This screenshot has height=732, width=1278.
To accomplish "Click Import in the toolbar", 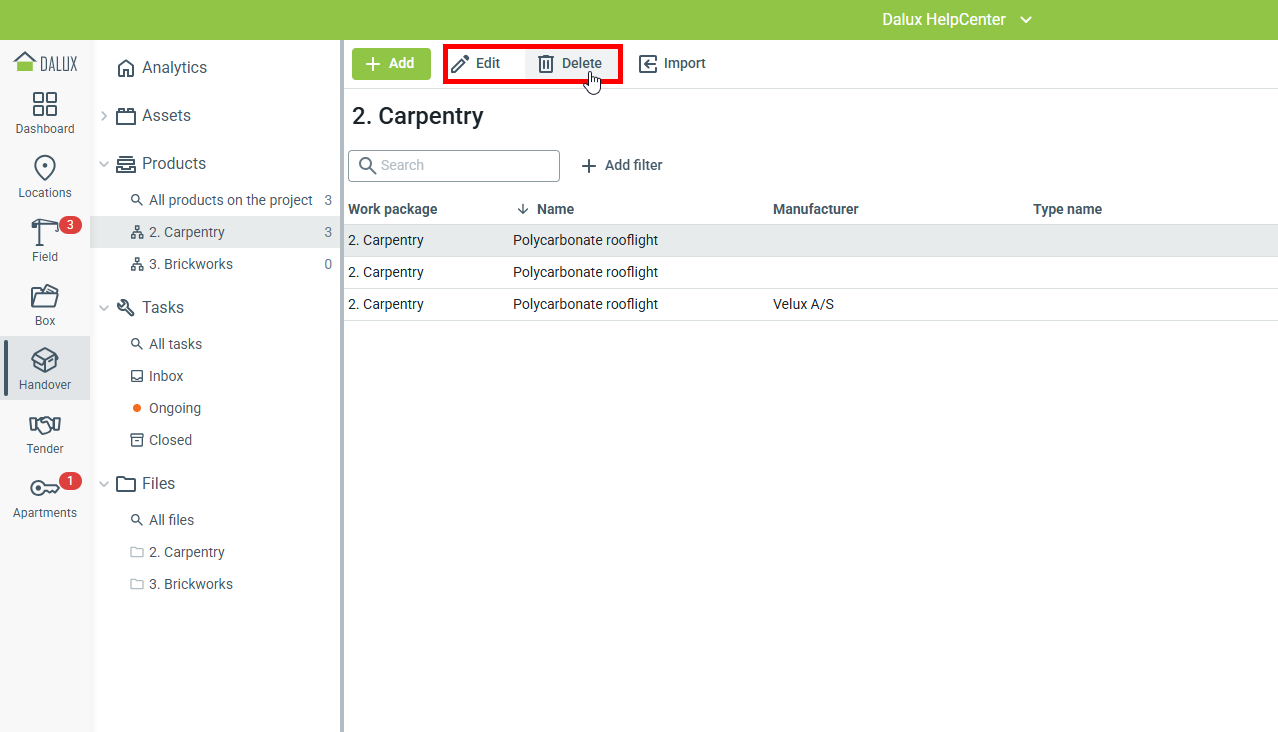I will [x=672, y=64].
